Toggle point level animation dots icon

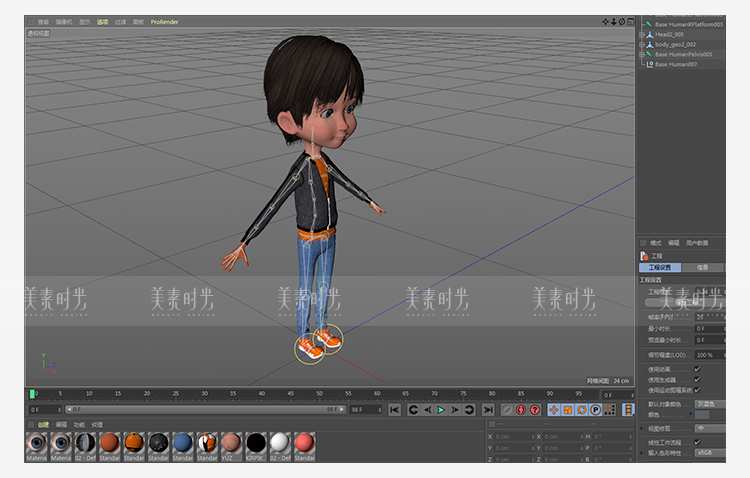click(609, 410)
